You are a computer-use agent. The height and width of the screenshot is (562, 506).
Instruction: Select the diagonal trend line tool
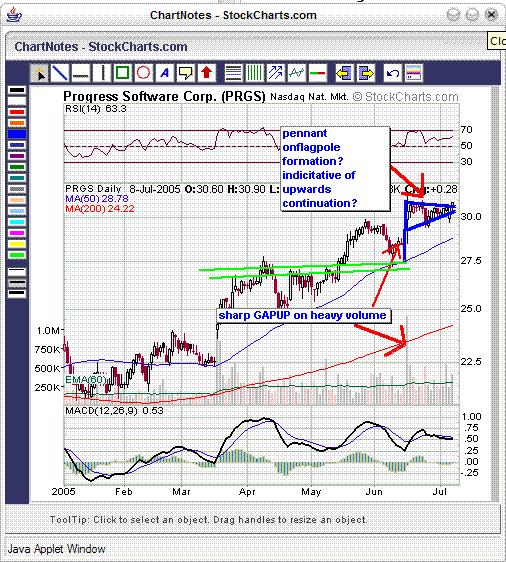coord(60,73)
